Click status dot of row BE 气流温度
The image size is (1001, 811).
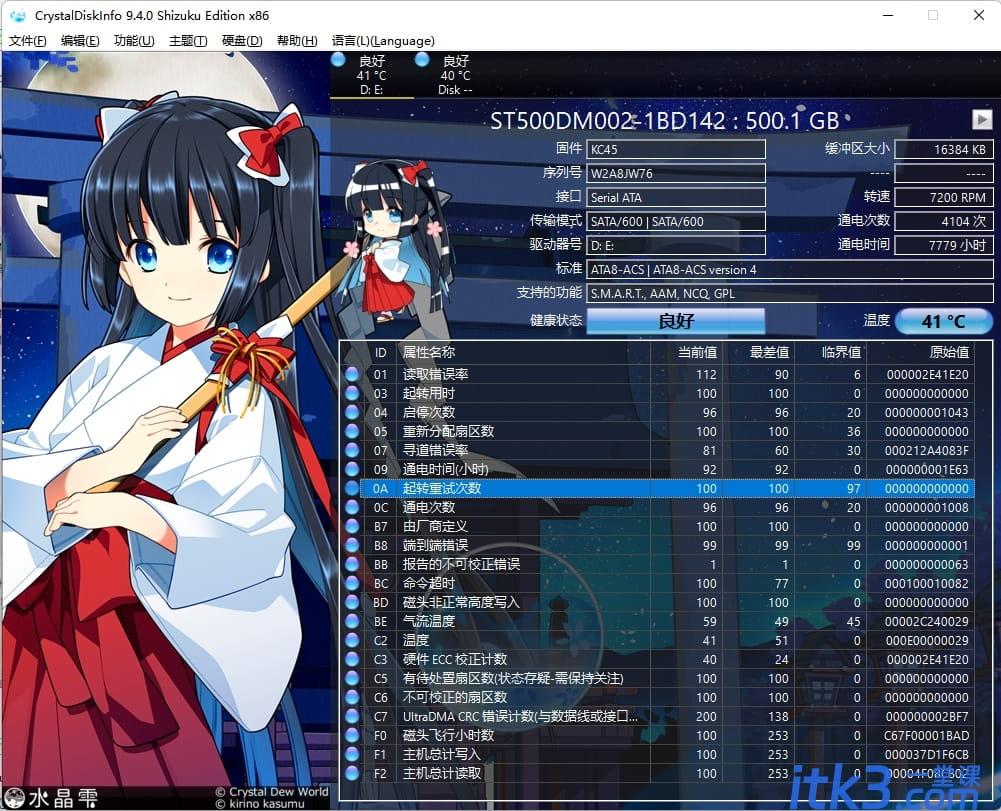click(x=352, y=621)
